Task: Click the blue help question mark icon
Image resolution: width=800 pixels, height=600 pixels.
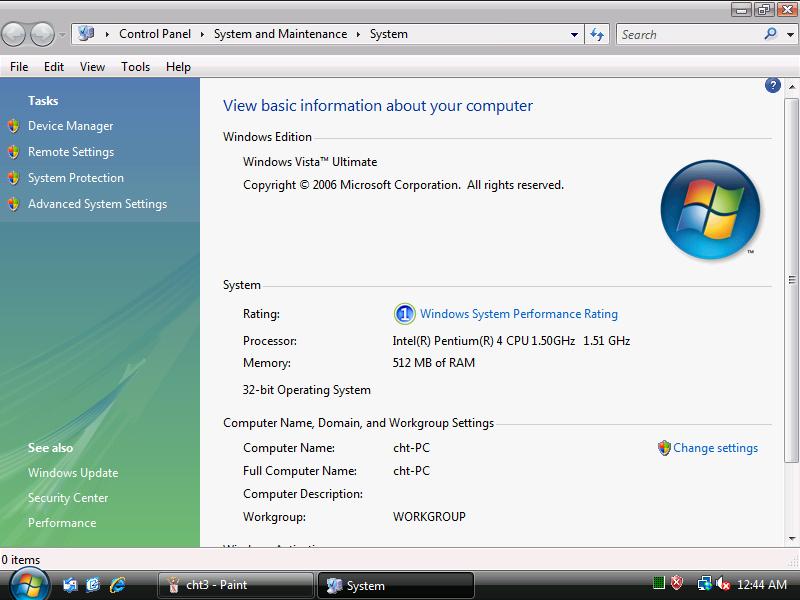Action: click(773, 86)
